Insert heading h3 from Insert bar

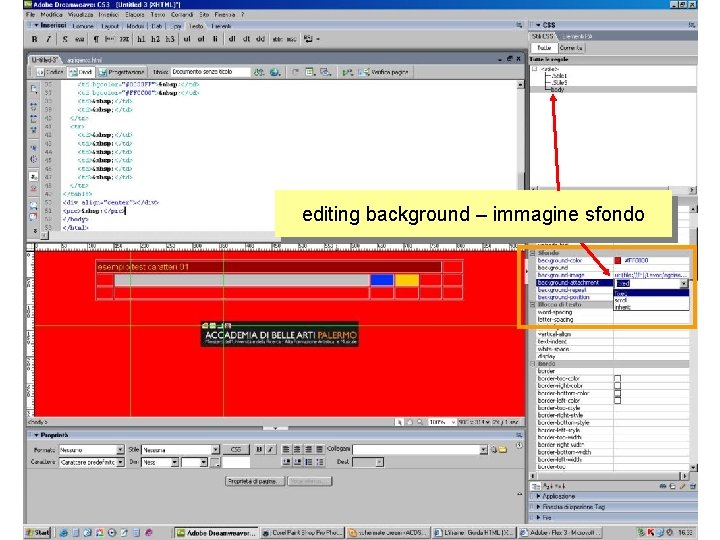tap(170, 39)
